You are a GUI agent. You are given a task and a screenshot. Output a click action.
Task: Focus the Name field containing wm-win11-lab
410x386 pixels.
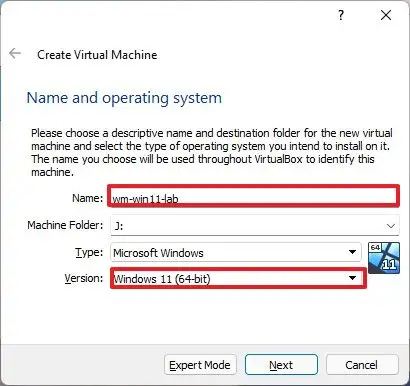[x=253, y=196]
